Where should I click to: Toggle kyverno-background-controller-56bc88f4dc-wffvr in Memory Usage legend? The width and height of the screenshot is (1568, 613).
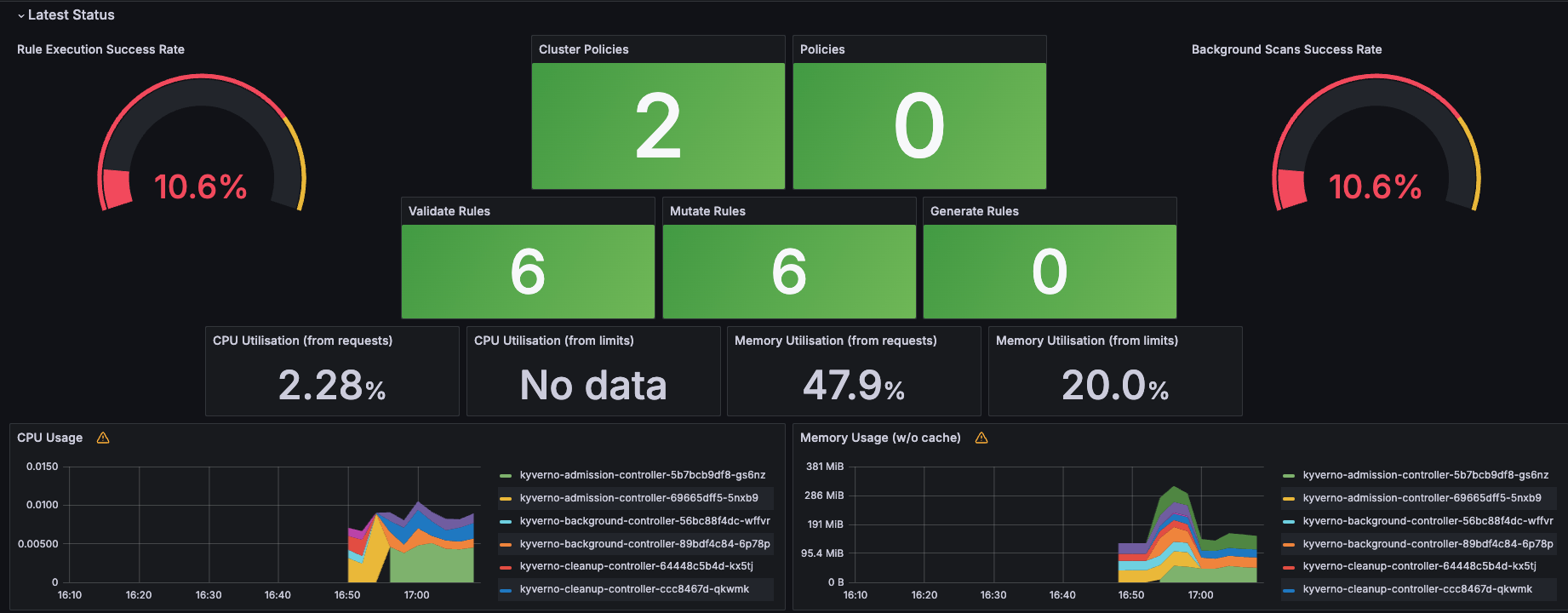tap(1428, 521)
